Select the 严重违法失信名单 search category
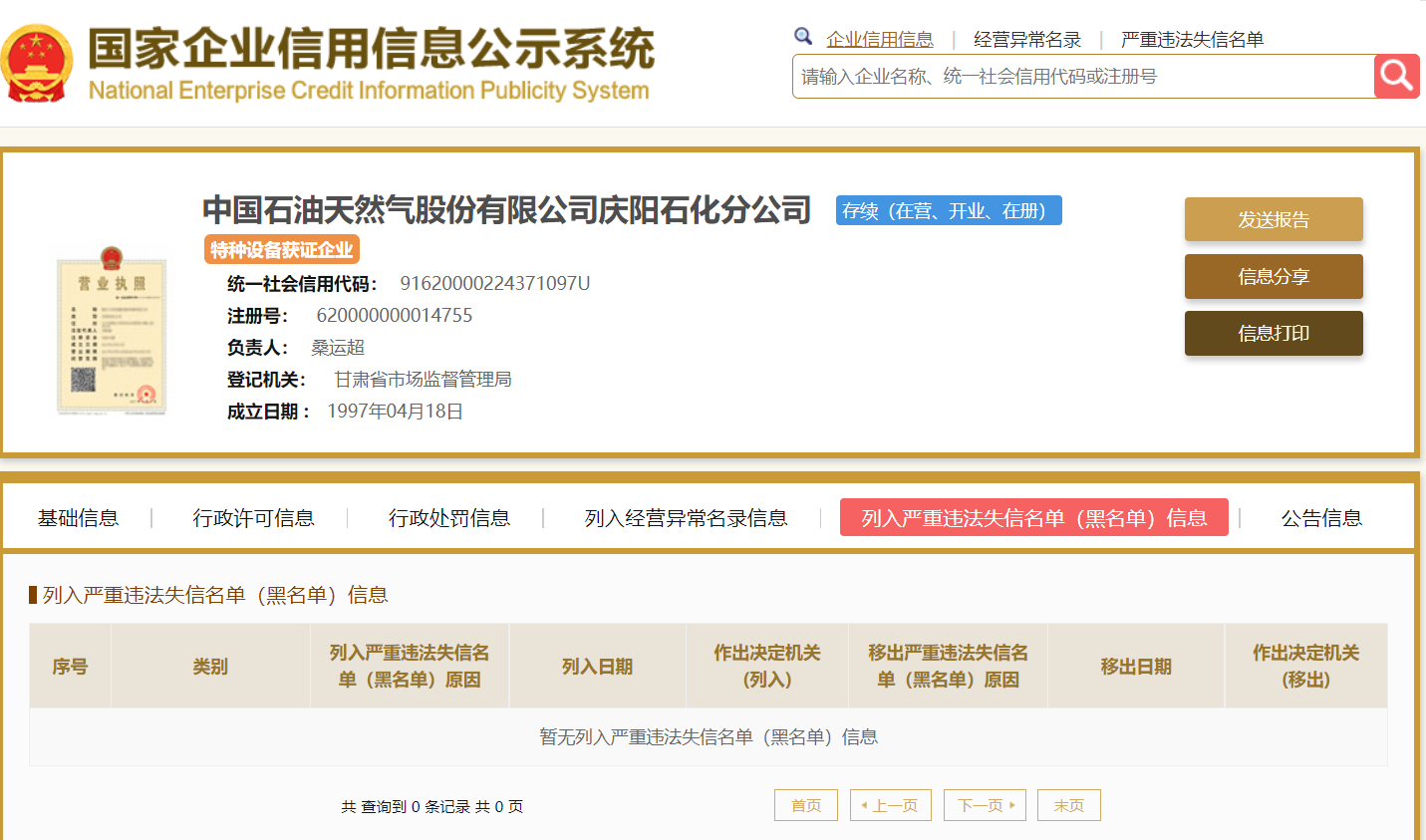Screen dimensions: 1426x840 [x=1192, y=40]
